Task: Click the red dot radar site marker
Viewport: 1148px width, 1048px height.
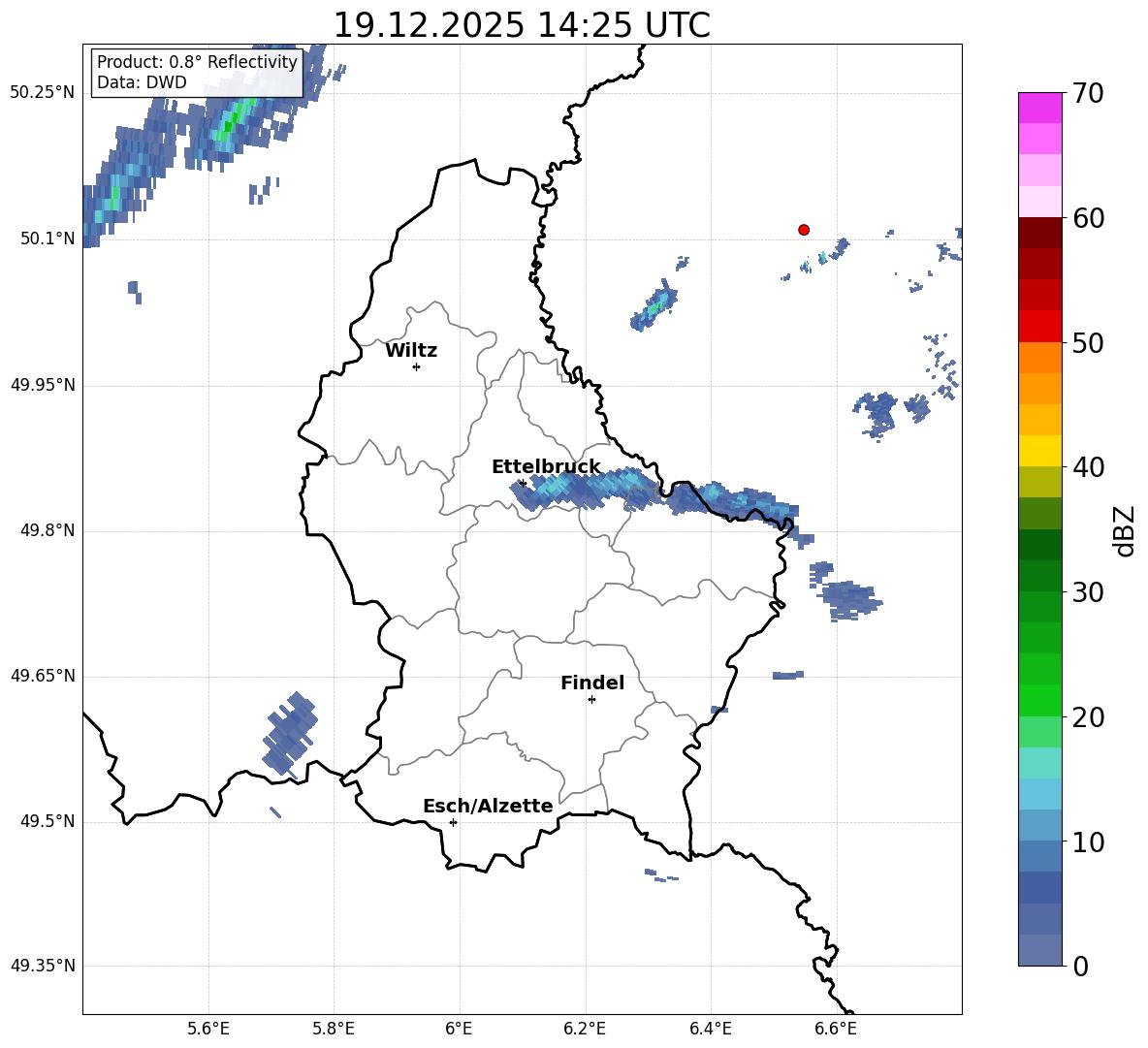Action: click(804, 230)
